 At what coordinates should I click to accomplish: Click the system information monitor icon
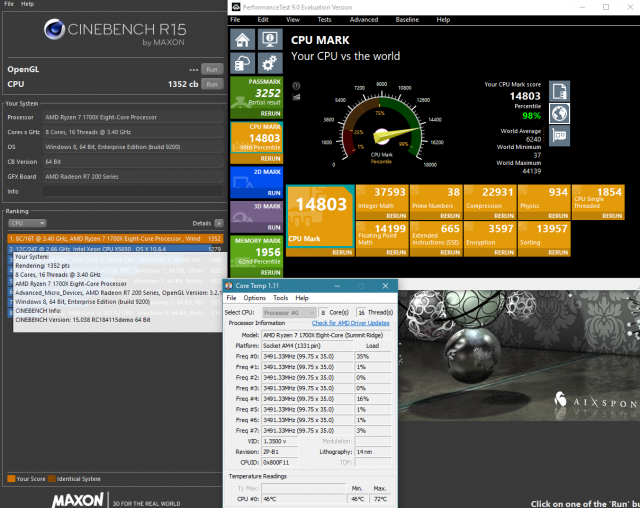pos(269,40)
